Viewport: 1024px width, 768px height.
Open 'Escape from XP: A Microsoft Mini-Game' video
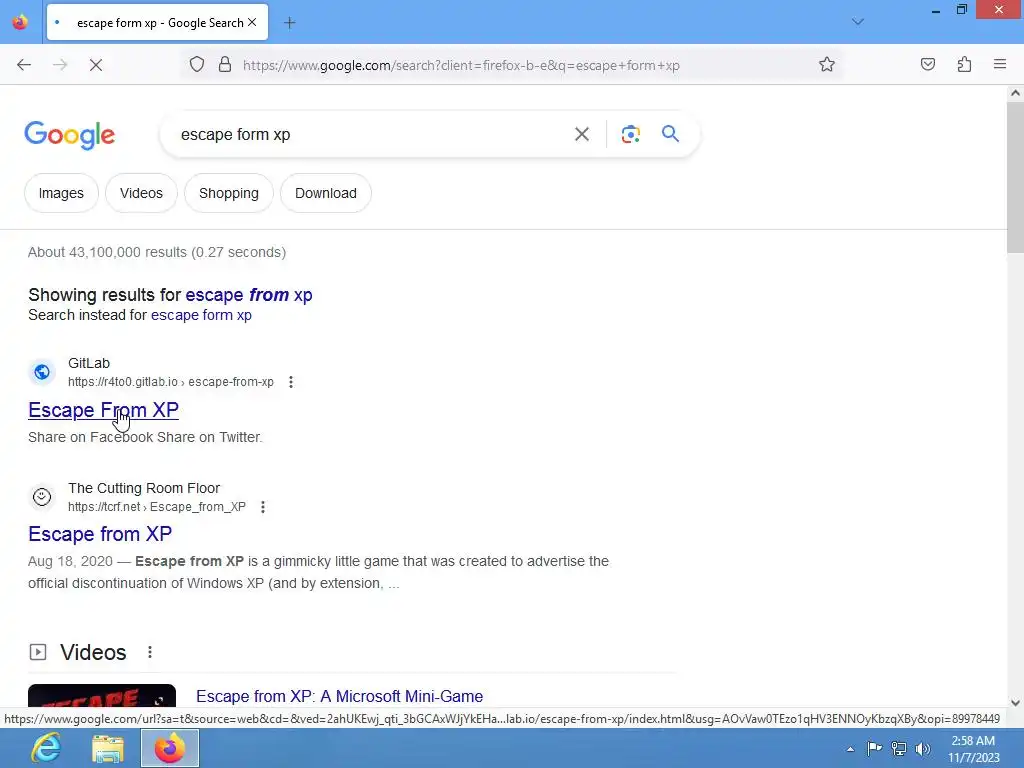340,696
